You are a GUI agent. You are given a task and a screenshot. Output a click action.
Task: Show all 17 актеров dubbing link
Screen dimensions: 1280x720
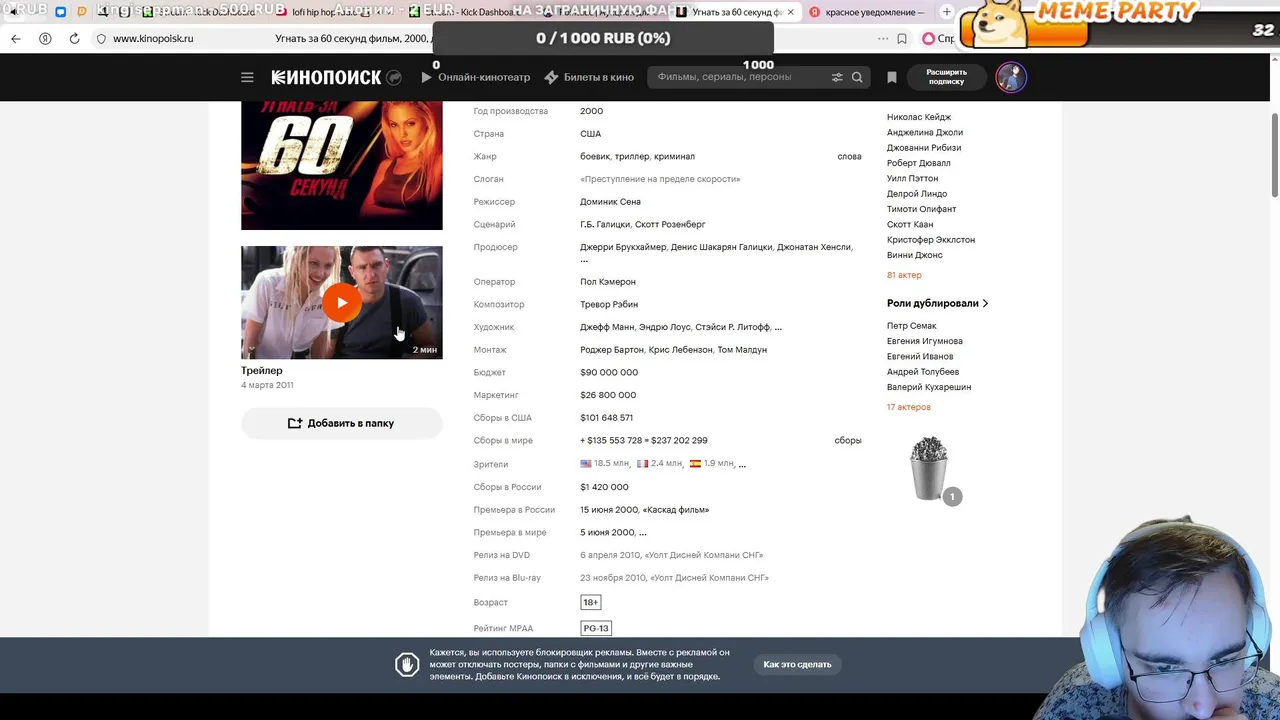tap(909, 407)
